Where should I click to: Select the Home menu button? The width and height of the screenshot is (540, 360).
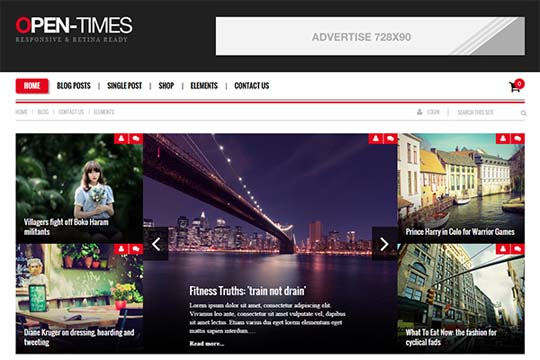coord(32,86)
